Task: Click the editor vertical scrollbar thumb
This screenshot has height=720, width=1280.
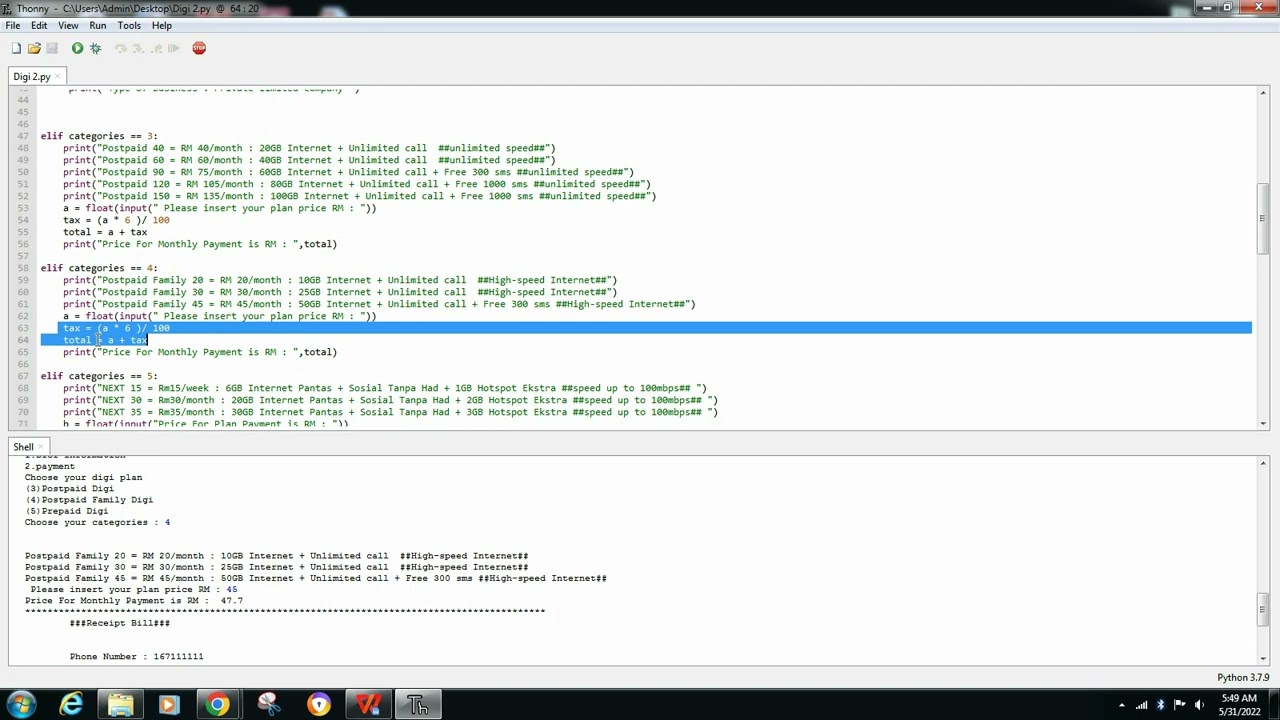Action: click(x=1264, y=218)
